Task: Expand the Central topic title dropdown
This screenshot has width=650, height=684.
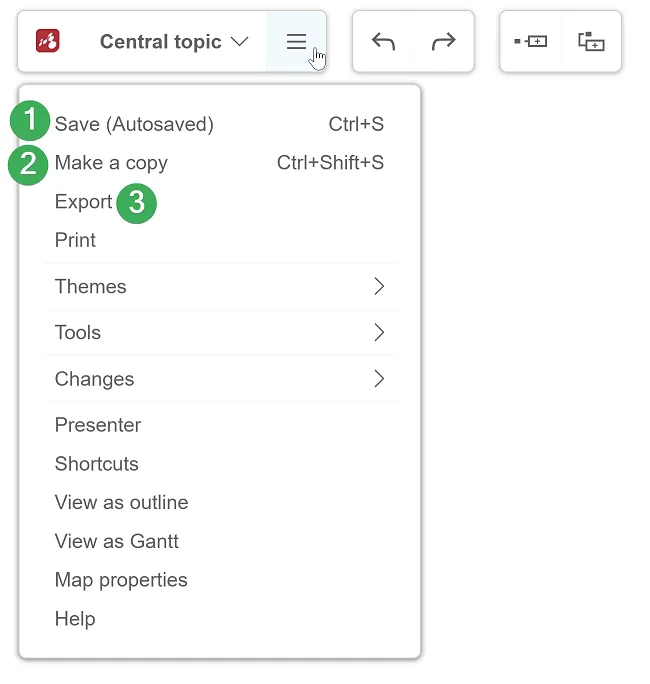Action: (x=174, y=42)
